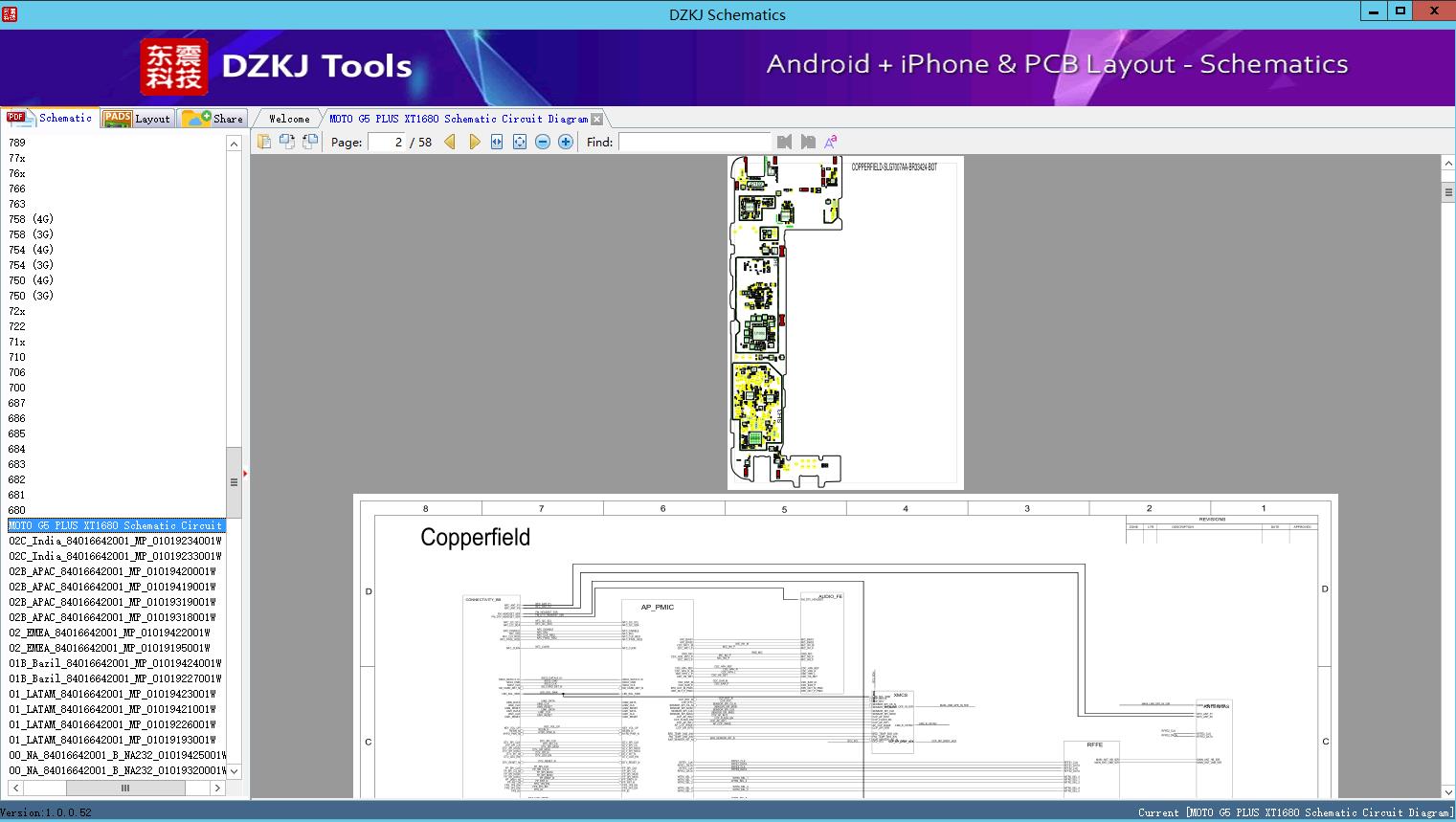Select list item 72x
1456x822 pixels.
coord(17,311)
